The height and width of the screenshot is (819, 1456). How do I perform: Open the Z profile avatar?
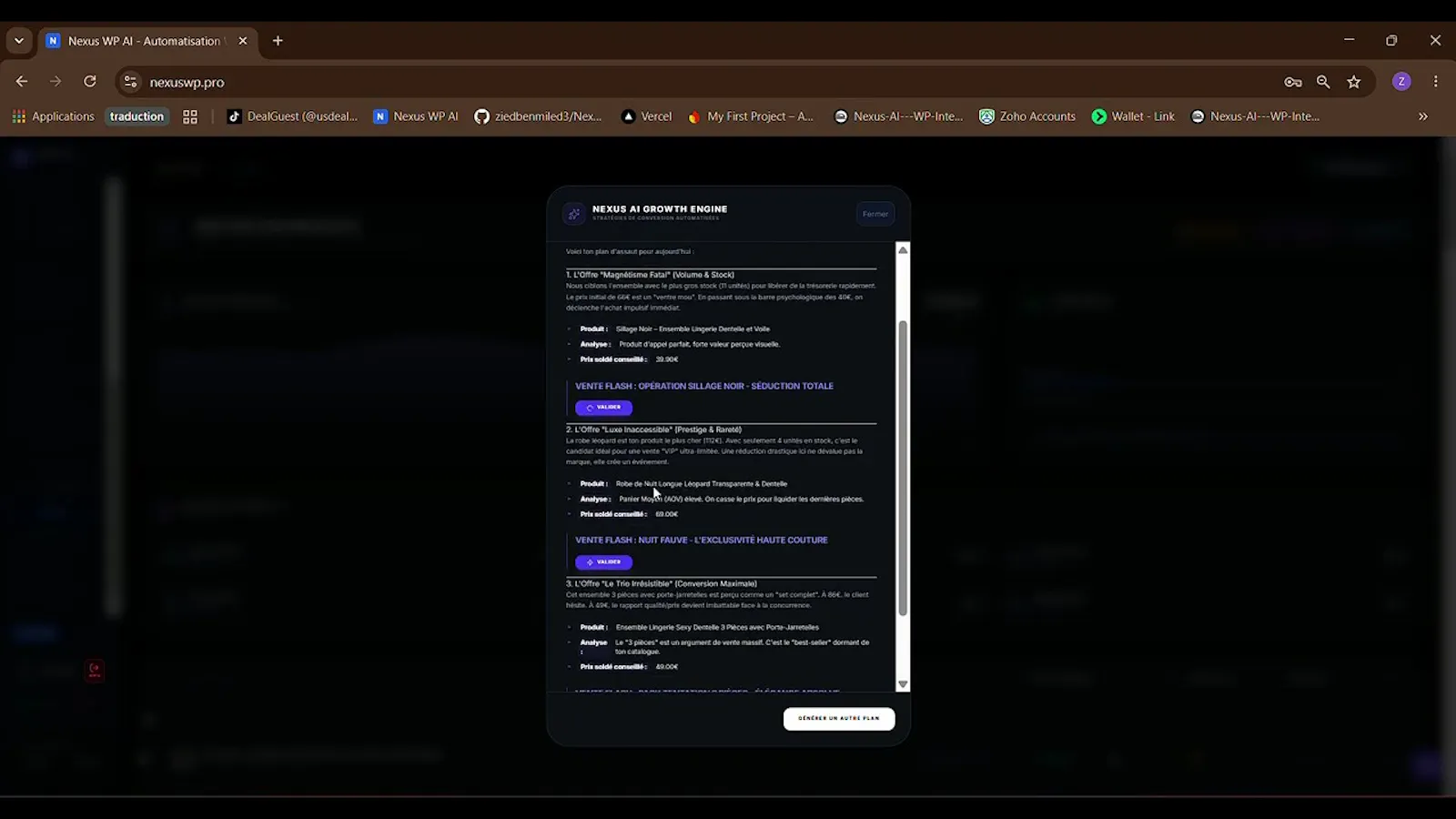[1401, 82]
